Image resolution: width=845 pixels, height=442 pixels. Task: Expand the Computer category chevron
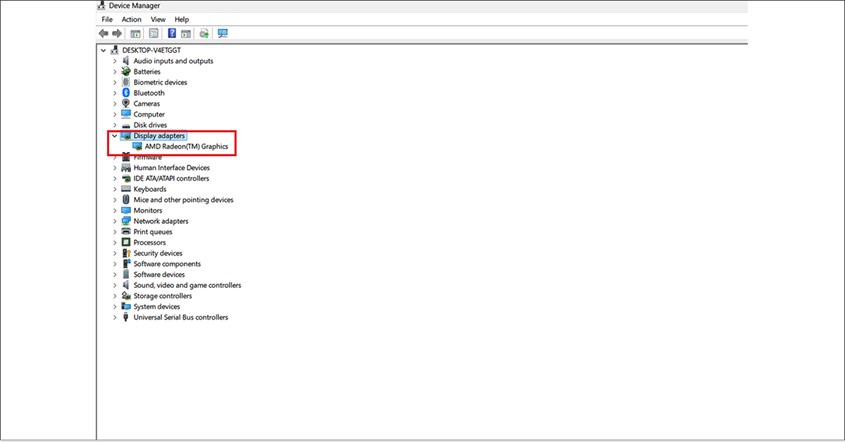tap(114, 114)
